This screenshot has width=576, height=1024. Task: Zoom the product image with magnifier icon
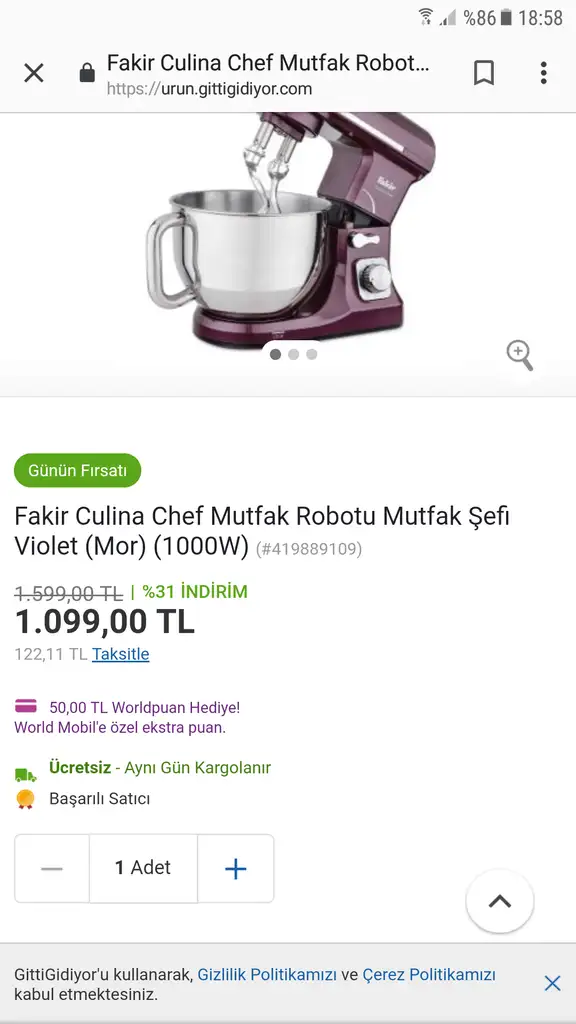[520, 355]
